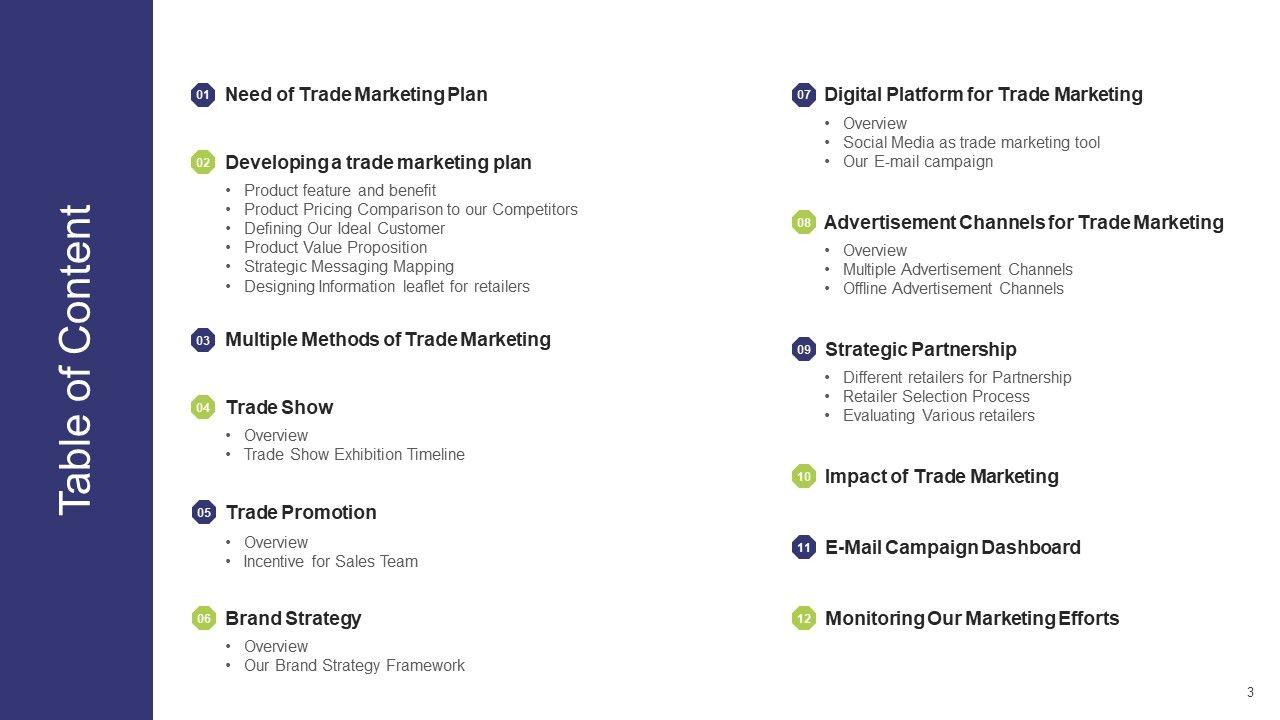Open the Need of Trade Marketing Plan heading
Image resolution: width=1280 pixels, height=720 pixels.
(356, 95)
